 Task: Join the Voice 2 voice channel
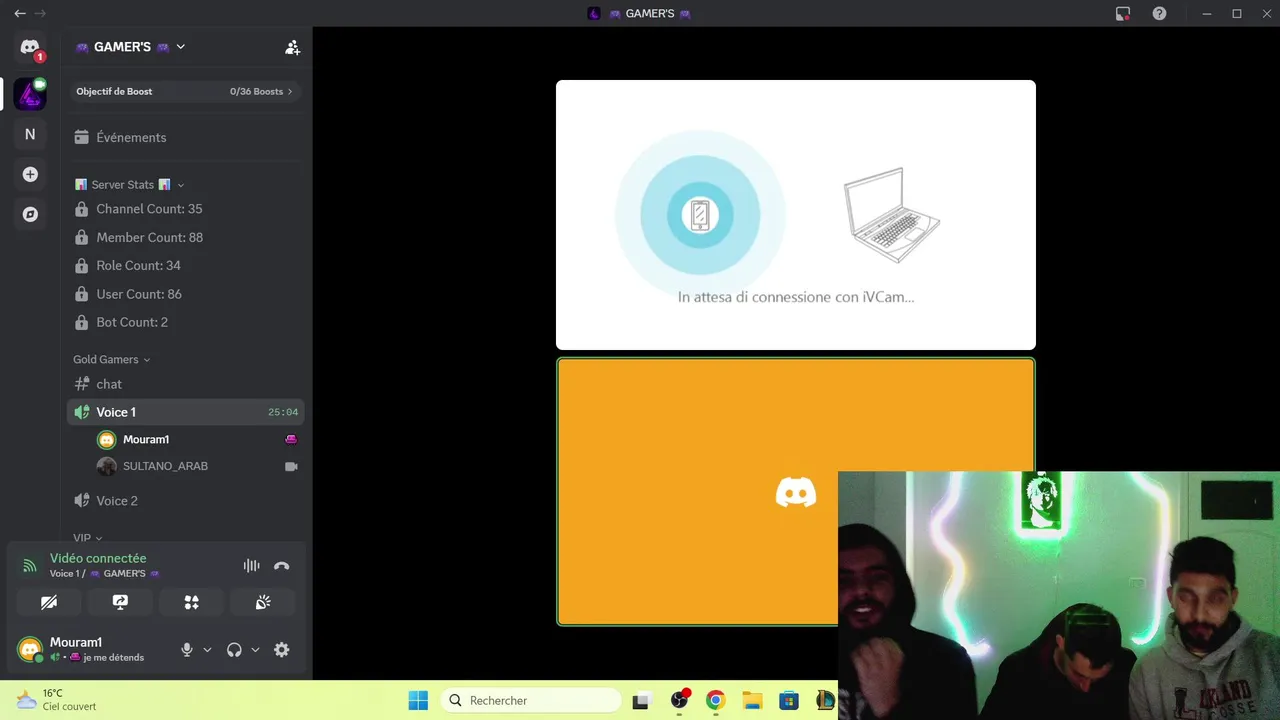coord(186,500)
